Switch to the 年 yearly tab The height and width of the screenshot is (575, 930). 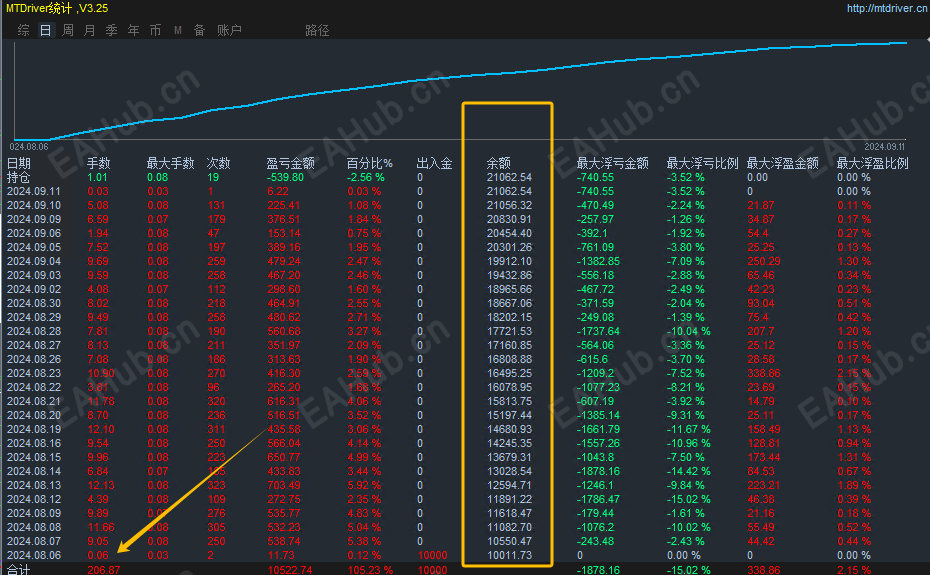[x=133, y=30]
